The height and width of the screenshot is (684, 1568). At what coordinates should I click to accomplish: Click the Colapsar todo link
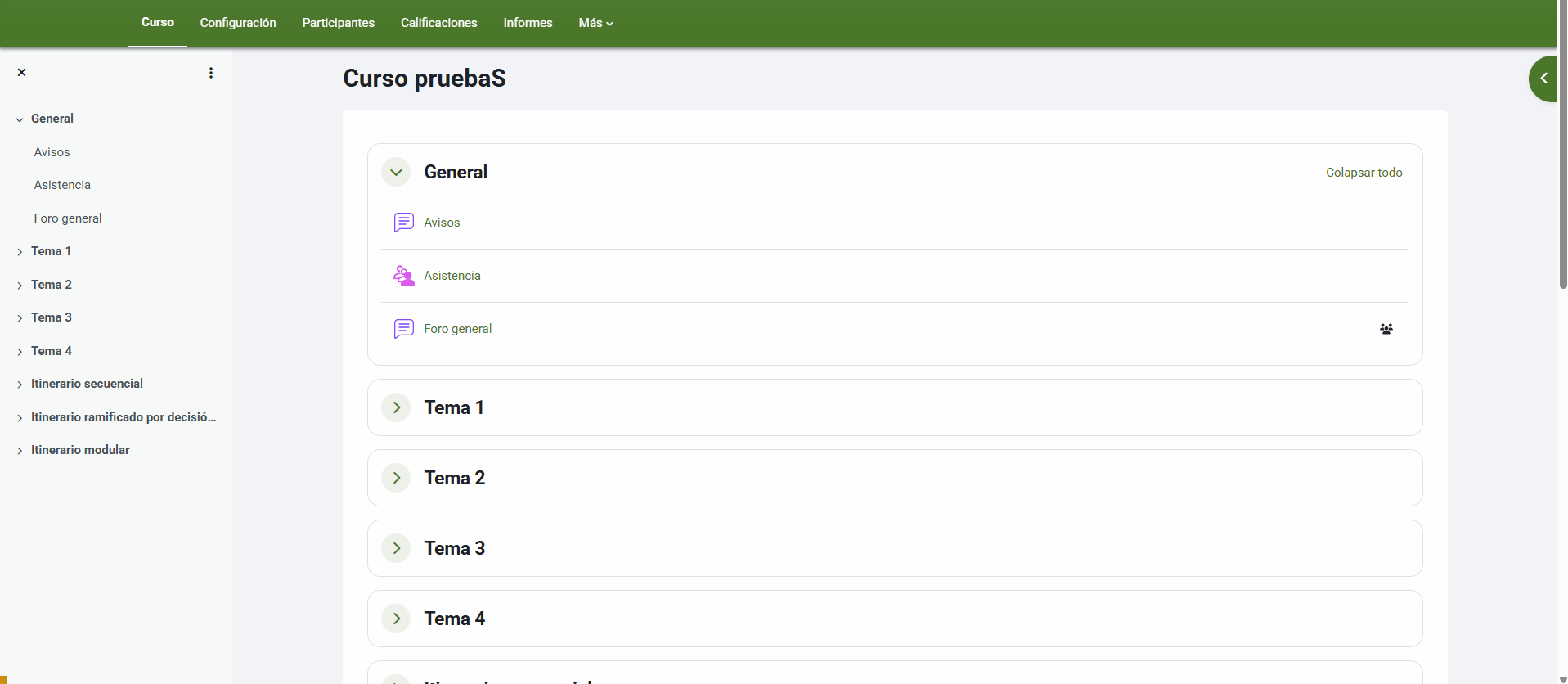coord(1364,173)
